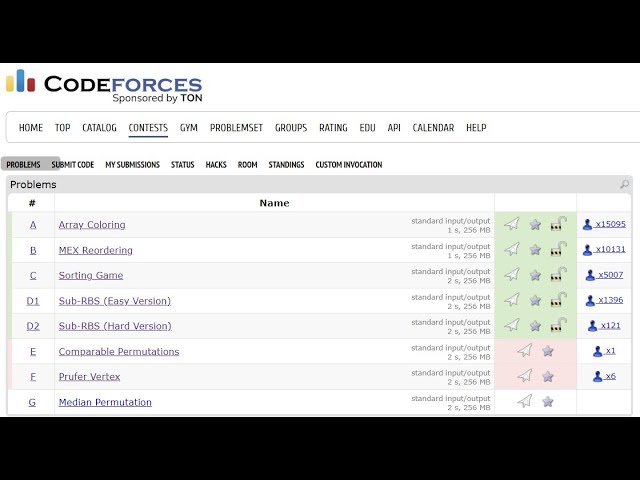Open the GYM section
The height and width of the screenshot is (480, 640).
point(189,128)
